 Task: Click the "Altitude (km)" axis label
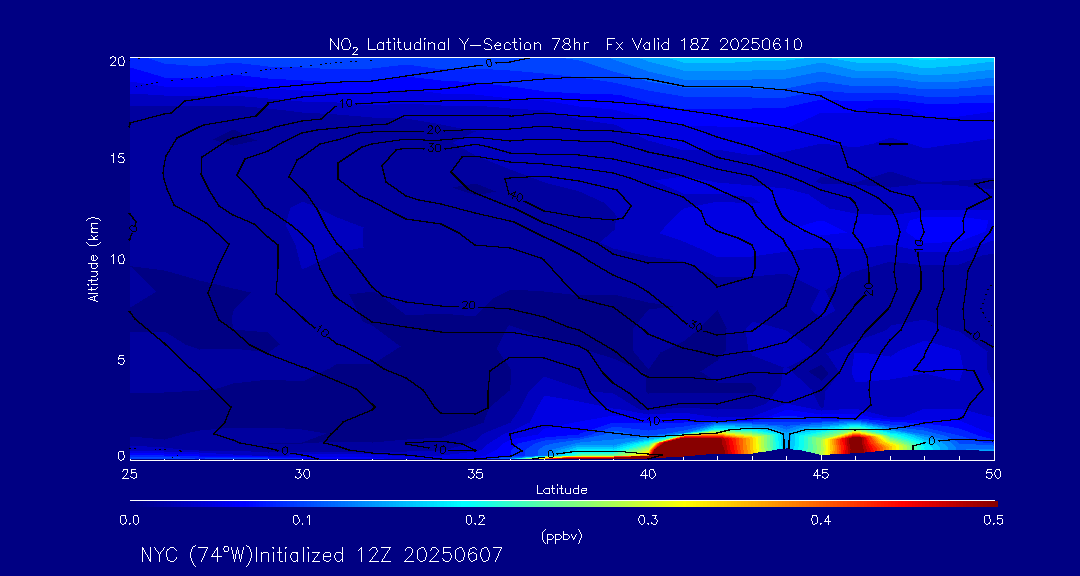[94, 257]
